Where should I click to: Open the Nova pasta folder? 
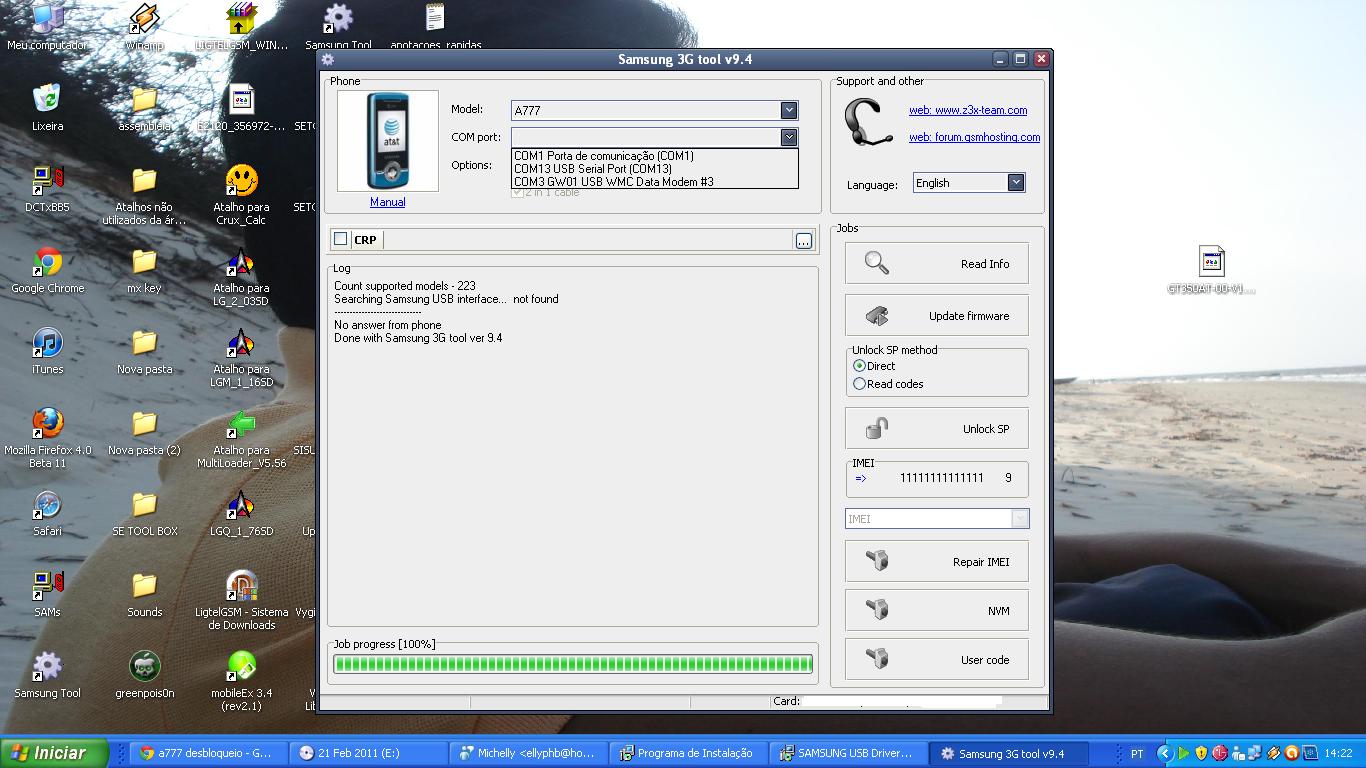(x=144, y=351)
